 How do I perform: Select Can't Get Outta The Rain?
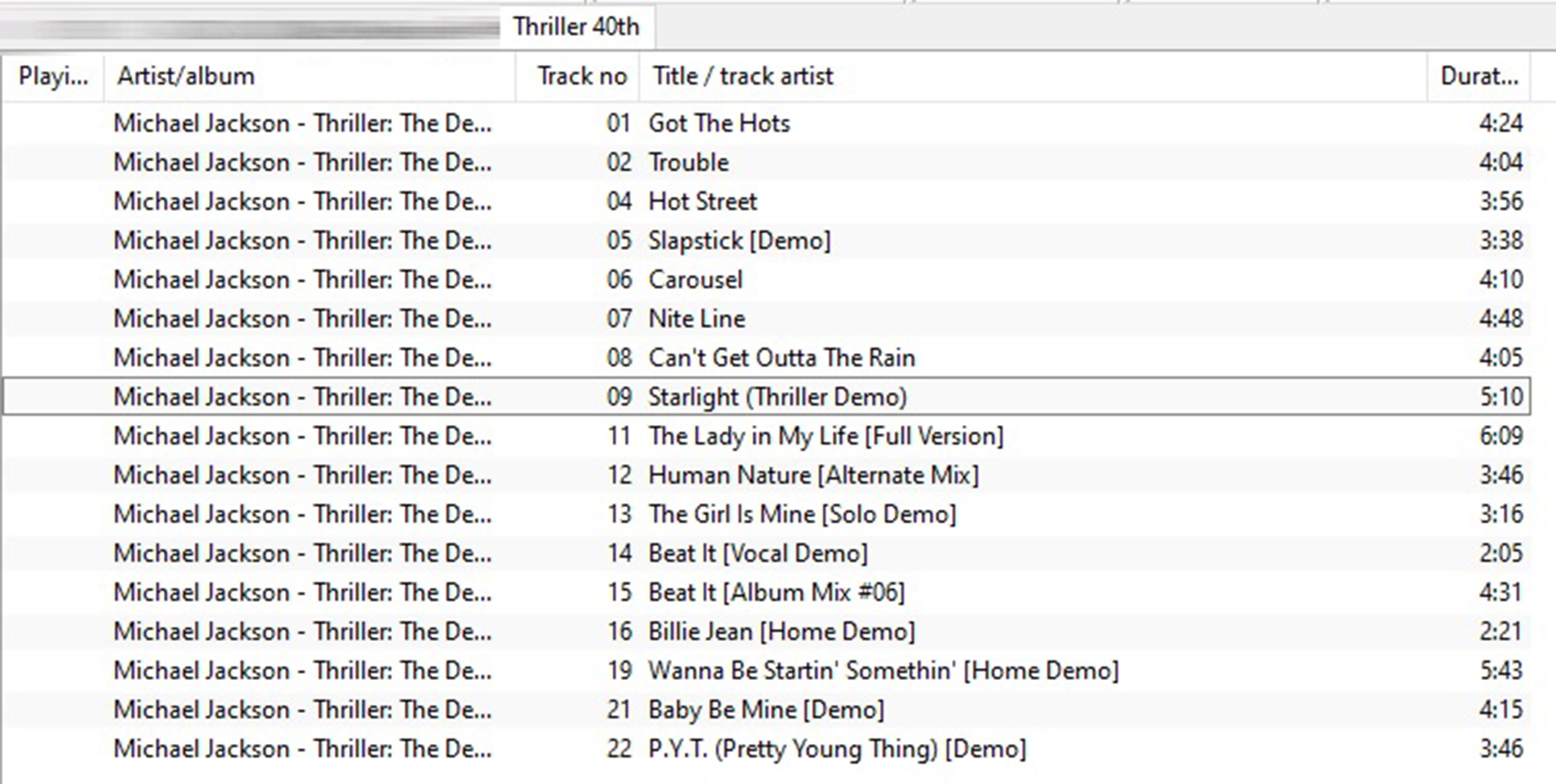coord(781,358)
